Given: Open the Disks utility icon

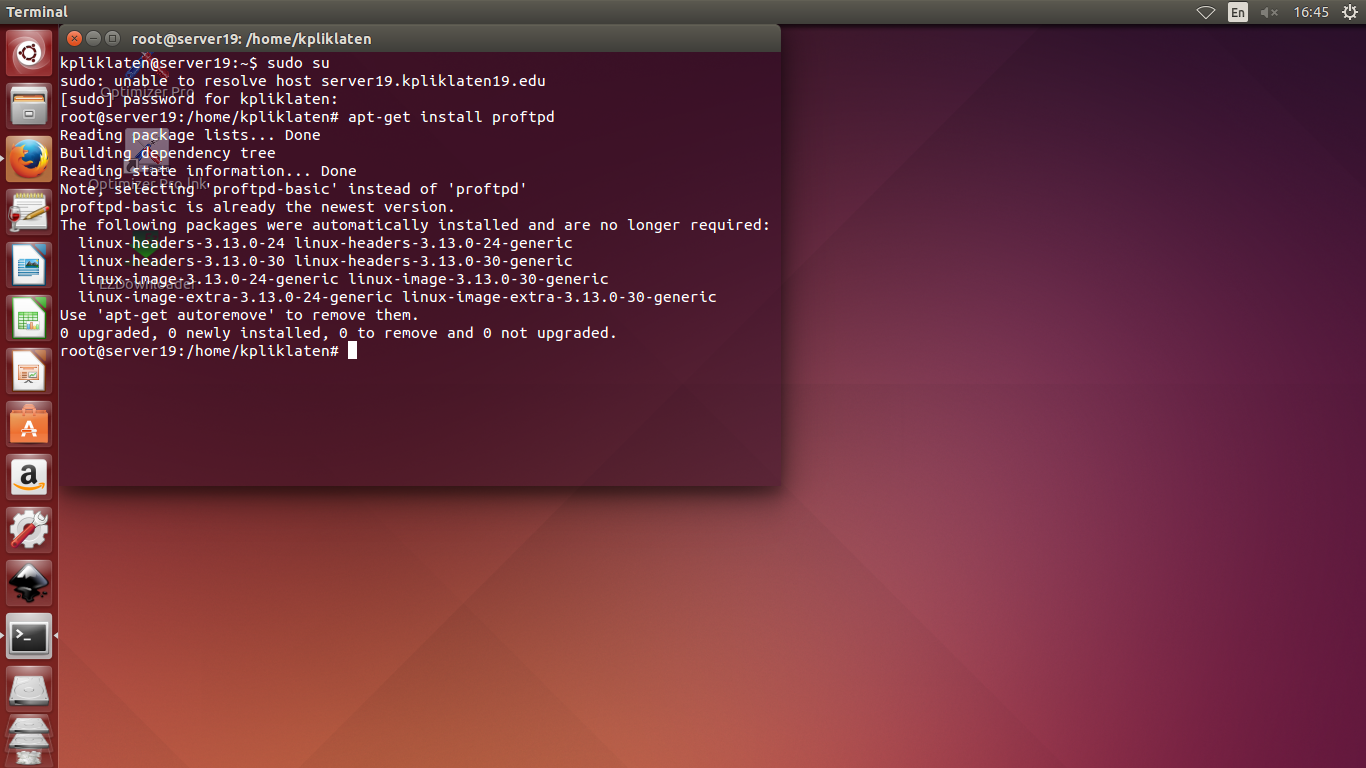Looking at the screenshot, I should point(28,689).
